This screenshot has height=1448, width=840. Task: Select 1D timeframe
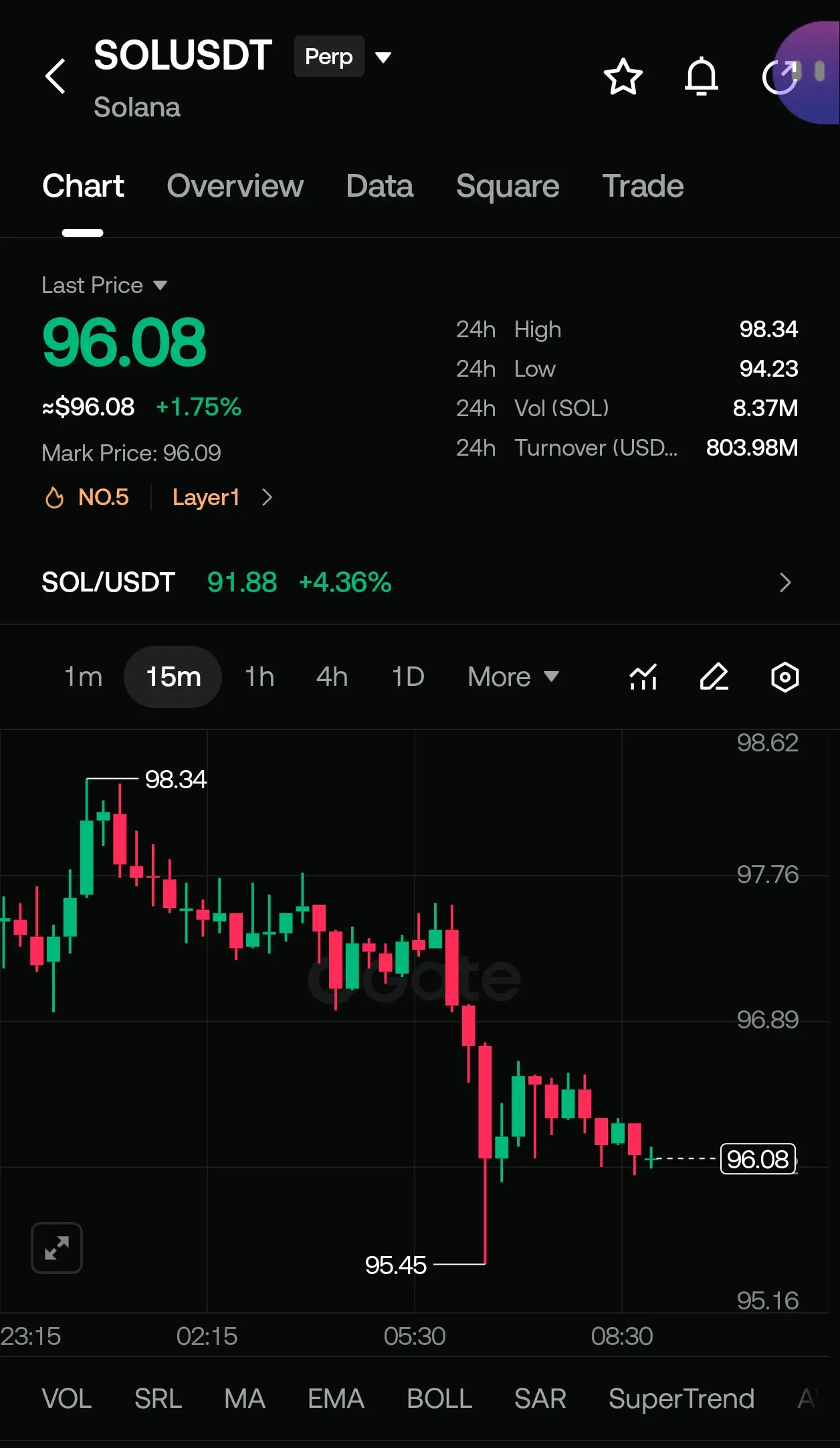point(408,676)
